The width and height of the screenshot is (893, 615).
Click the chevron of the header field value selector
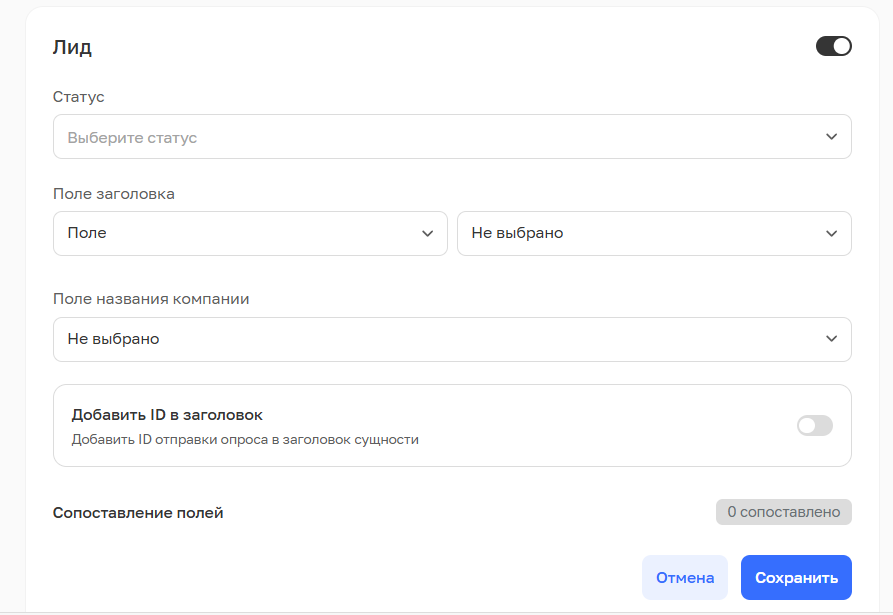click(x=831, y=233)
